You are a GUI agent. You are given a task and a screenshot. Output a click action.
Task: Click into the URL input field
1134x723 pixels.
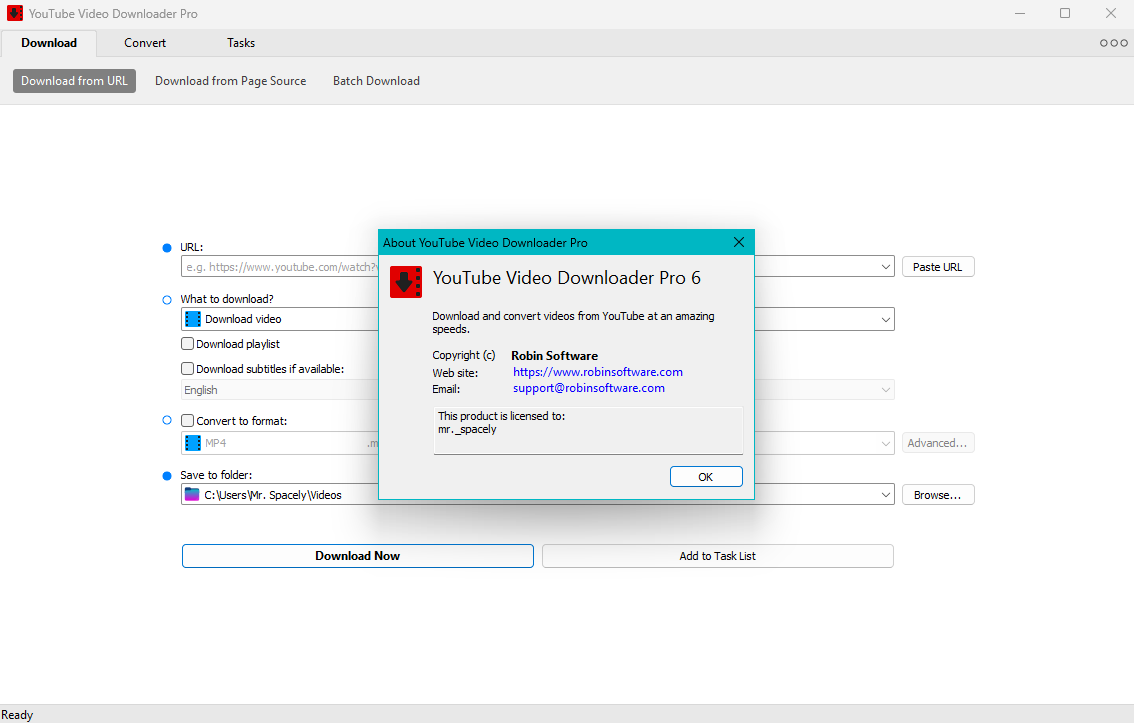tap(279, 267)
